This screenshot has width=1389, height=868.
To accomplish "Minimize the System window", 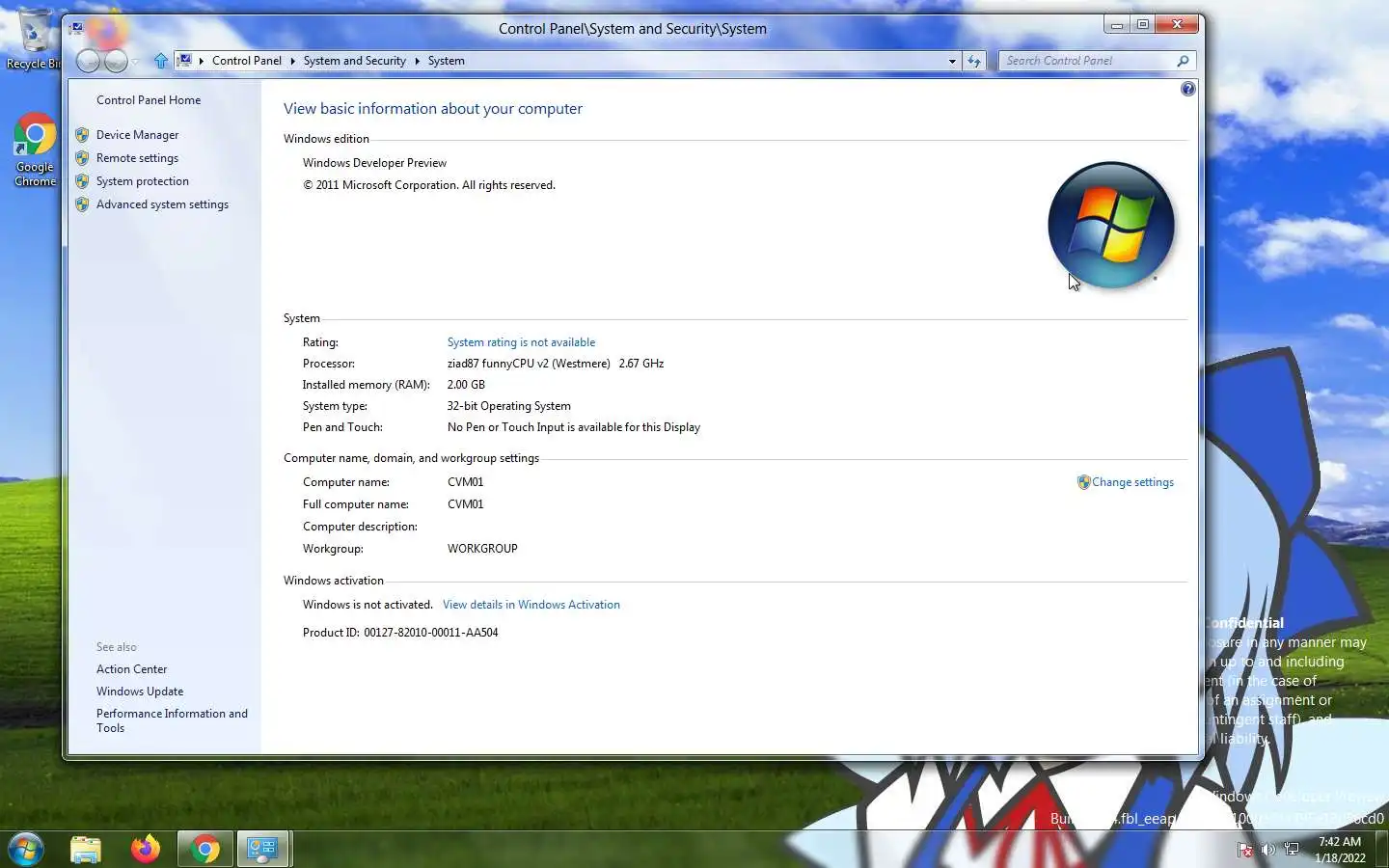I will [1117, 25].
